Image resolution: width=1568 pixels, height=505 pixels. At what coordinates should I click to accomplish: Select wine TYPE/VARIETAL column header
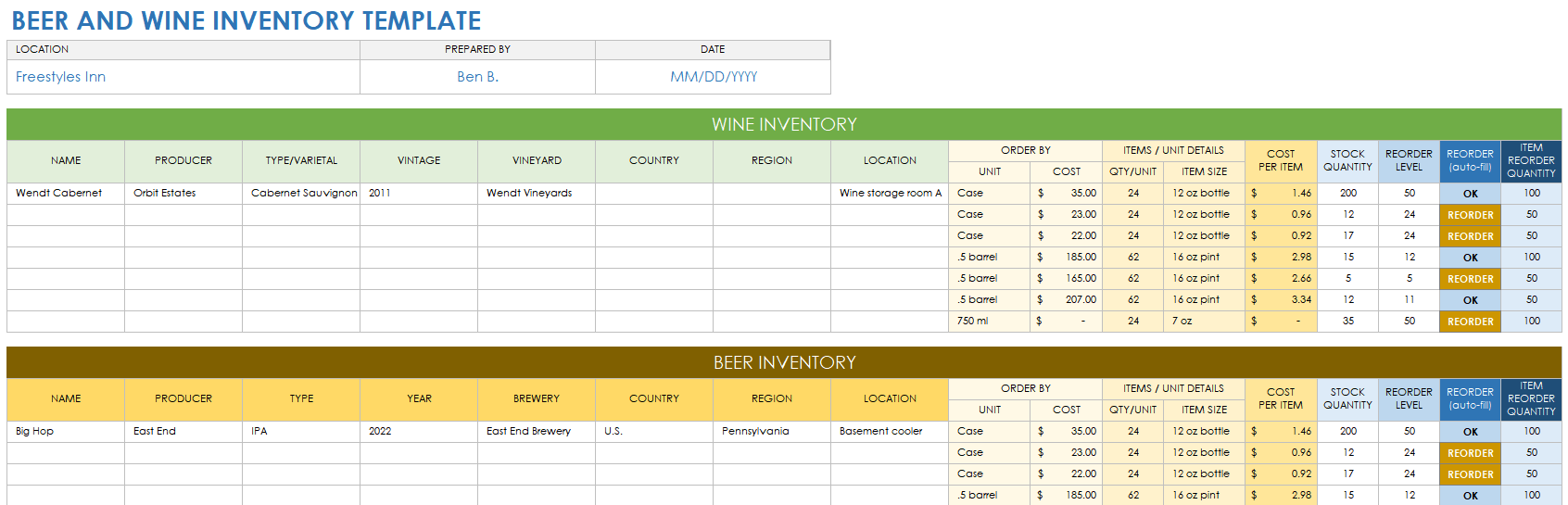301,161
